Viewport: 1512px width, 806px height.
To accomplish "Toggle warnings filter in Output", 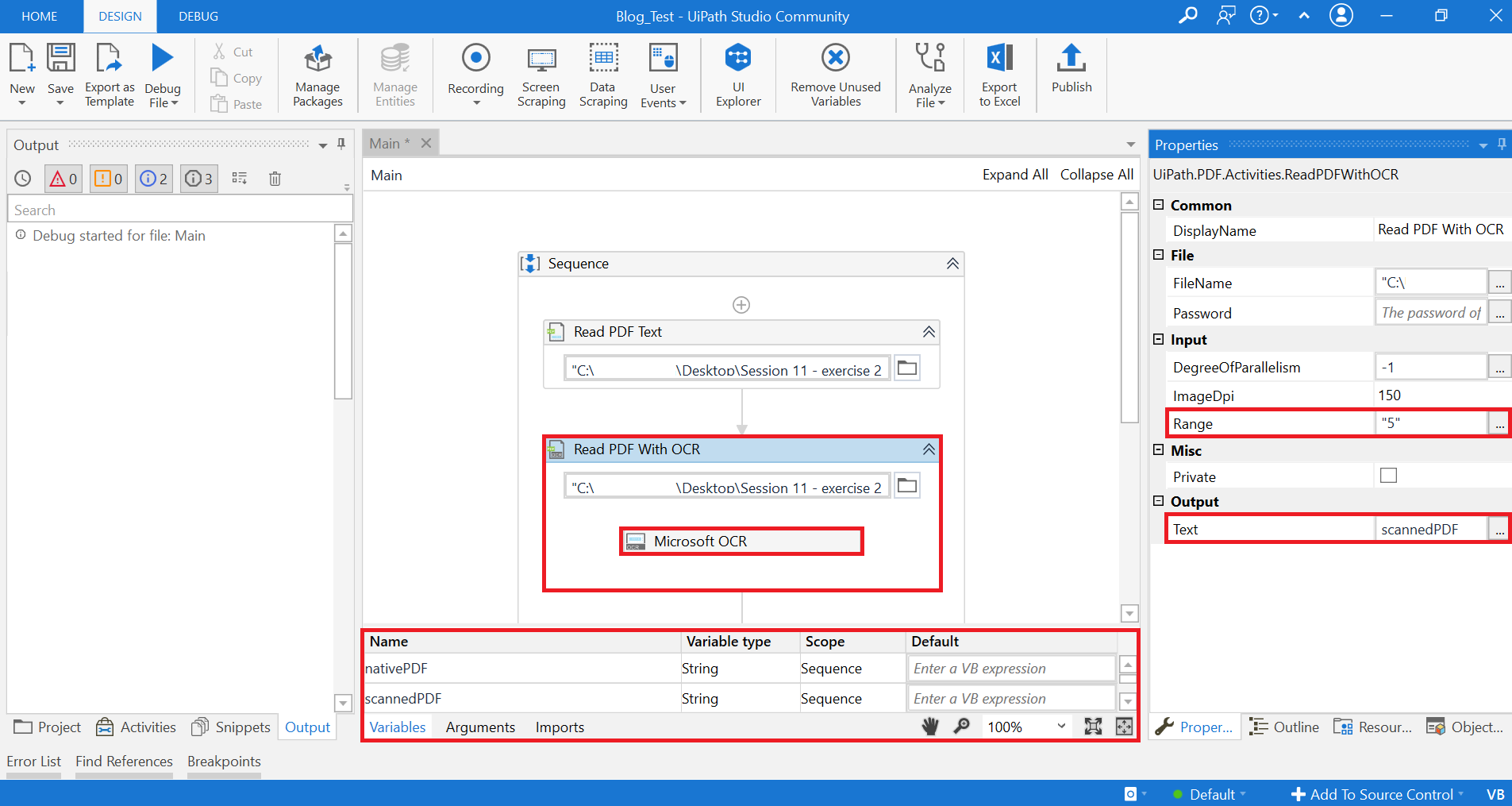I will (109, 179).
